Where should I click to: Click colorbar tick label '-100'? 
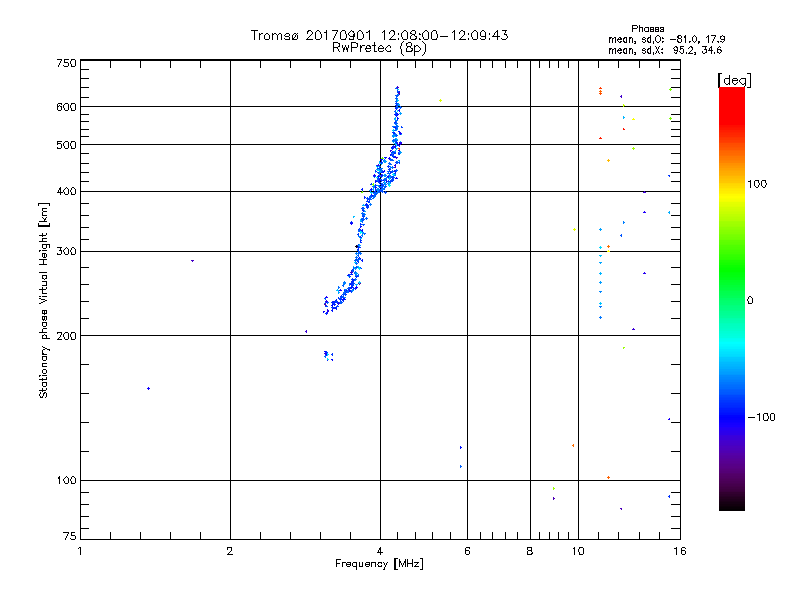pyautogui.click(x=761, y=417)
